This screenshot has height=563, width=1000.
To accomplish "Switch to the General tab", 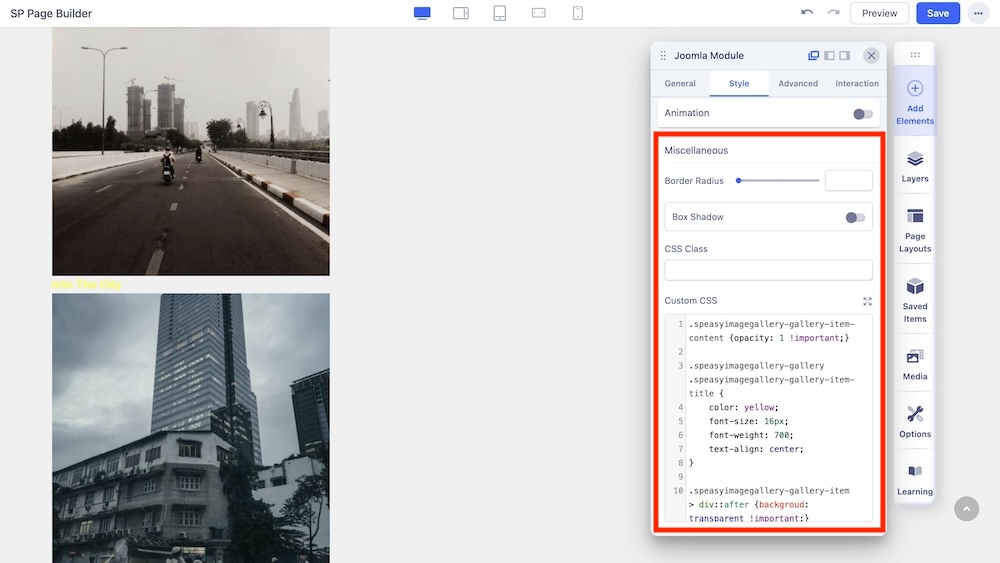I will click(x=680, y=84).
